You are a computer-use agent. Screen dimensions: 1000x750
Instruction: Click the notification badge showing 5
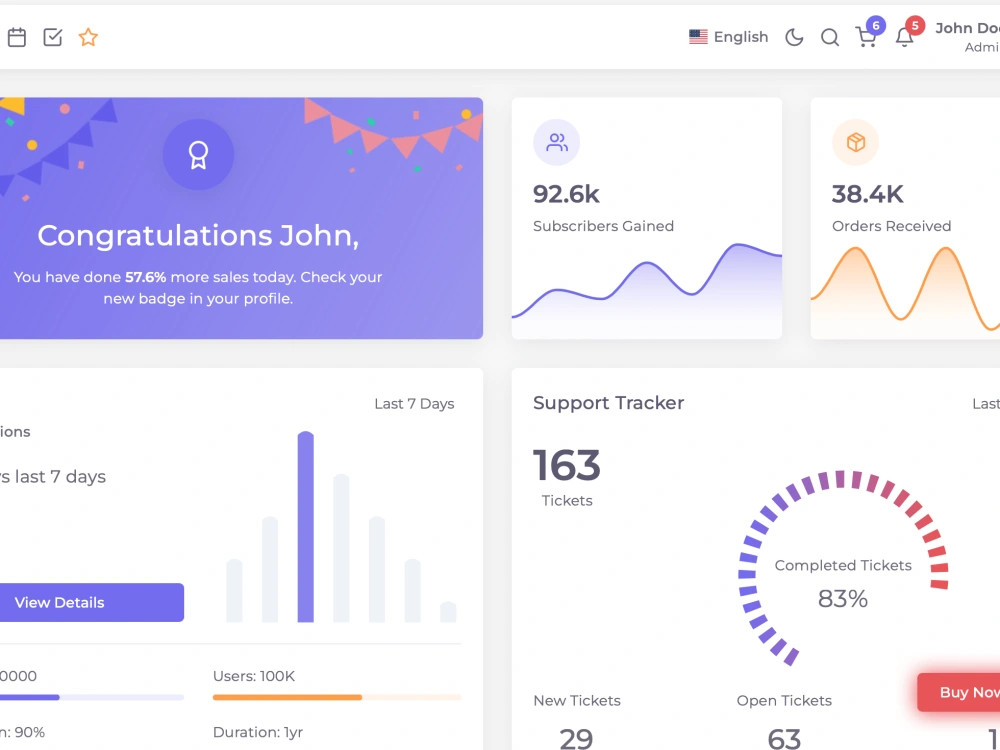pos(915,26)
